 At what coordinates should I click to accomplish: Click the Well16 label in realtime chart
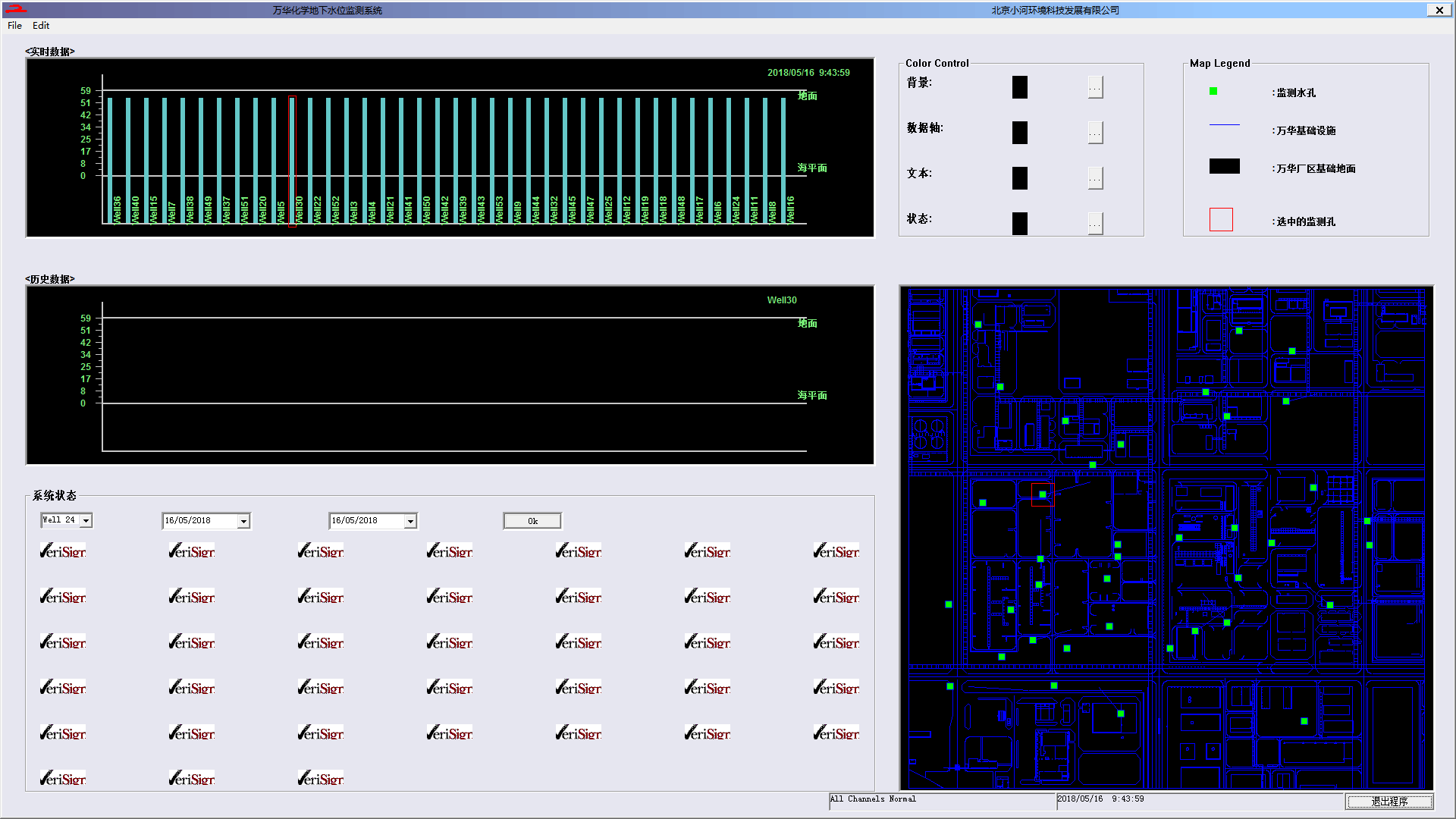point(791,209)
